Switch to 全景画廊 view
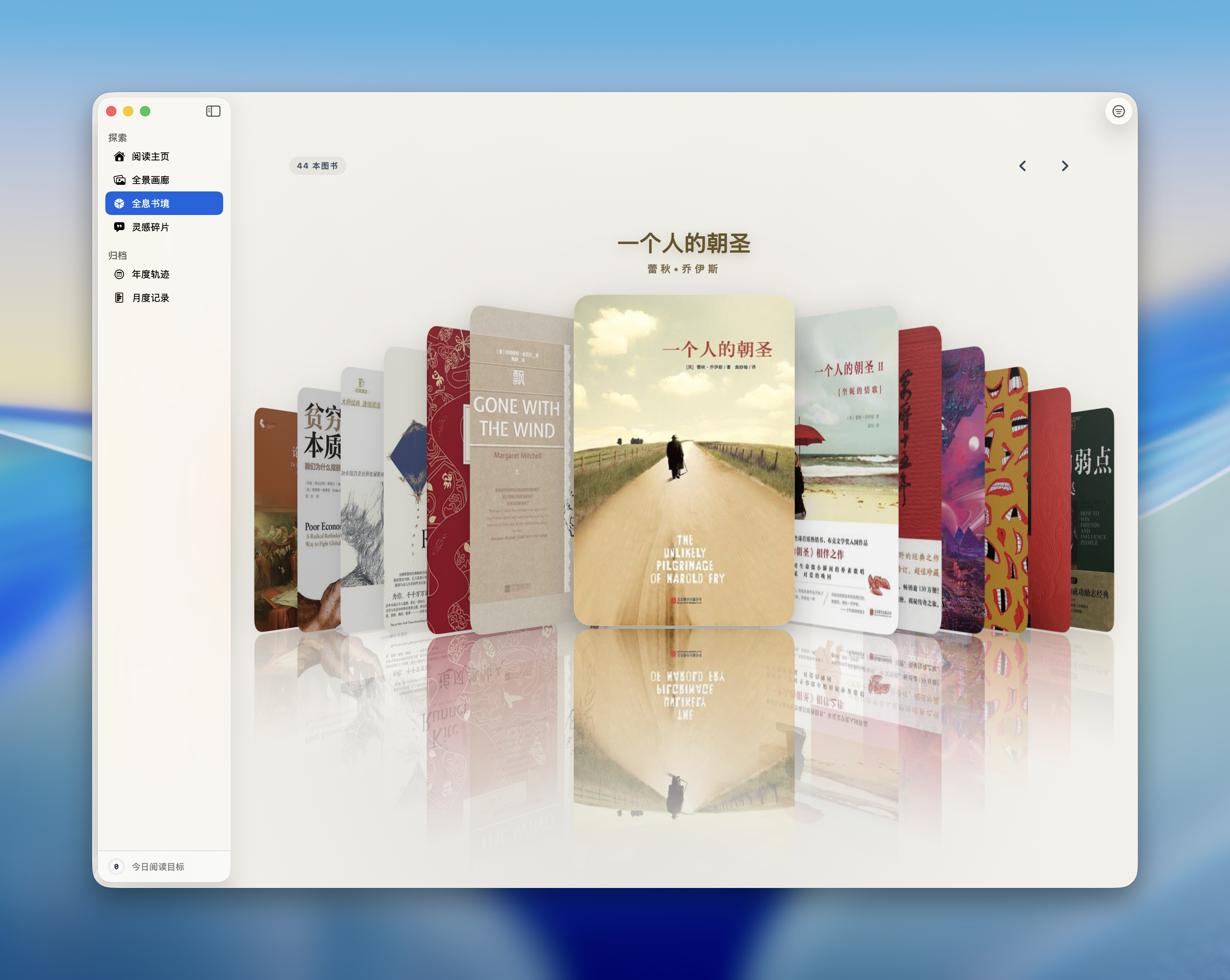This screenshot has width=1230, height=980. pos(164,180)
